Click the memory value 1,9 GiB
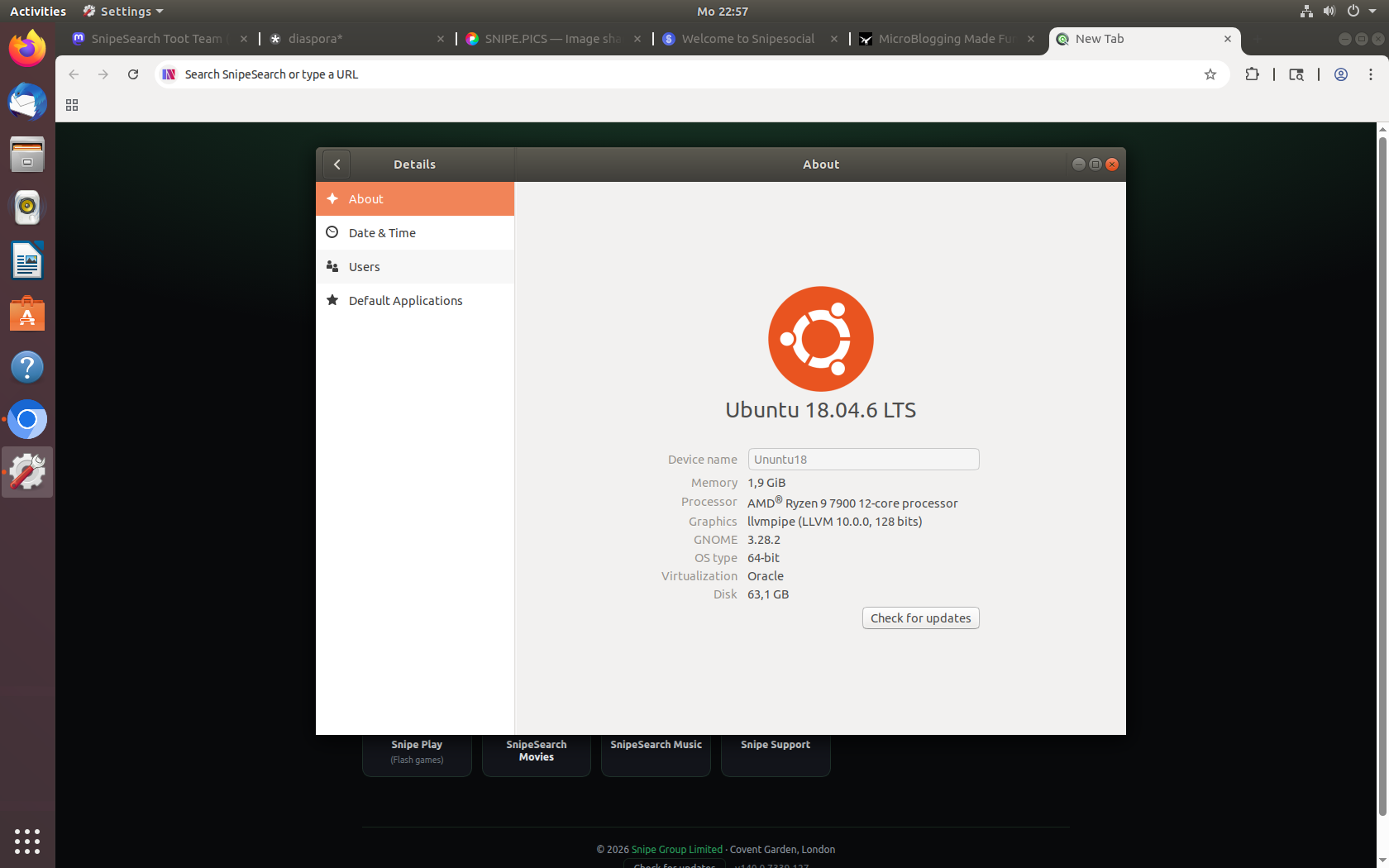The image size is (1389, 868). (x=766, y=483)
